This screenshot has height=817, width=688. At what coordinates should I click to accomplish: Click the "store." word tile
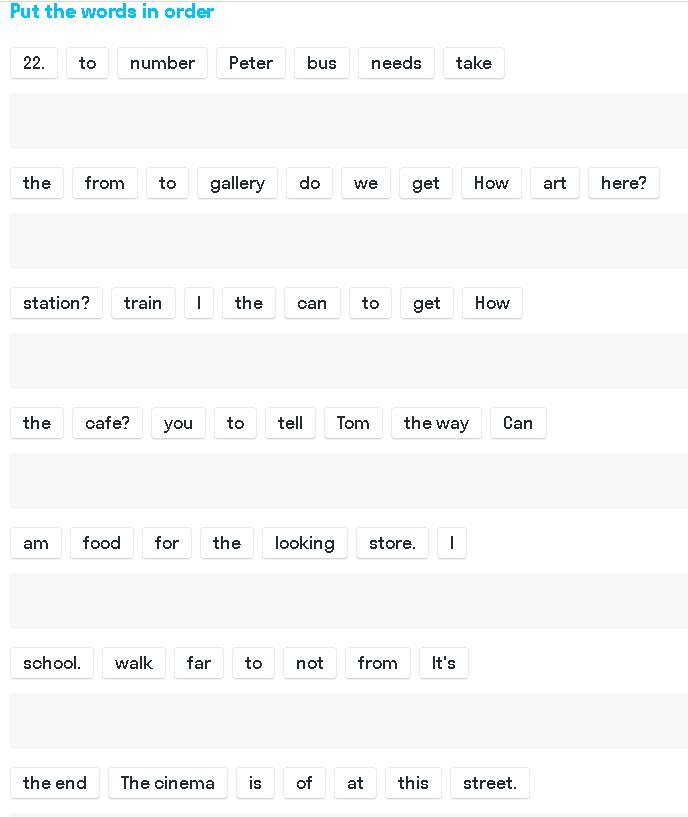[392, 543]
